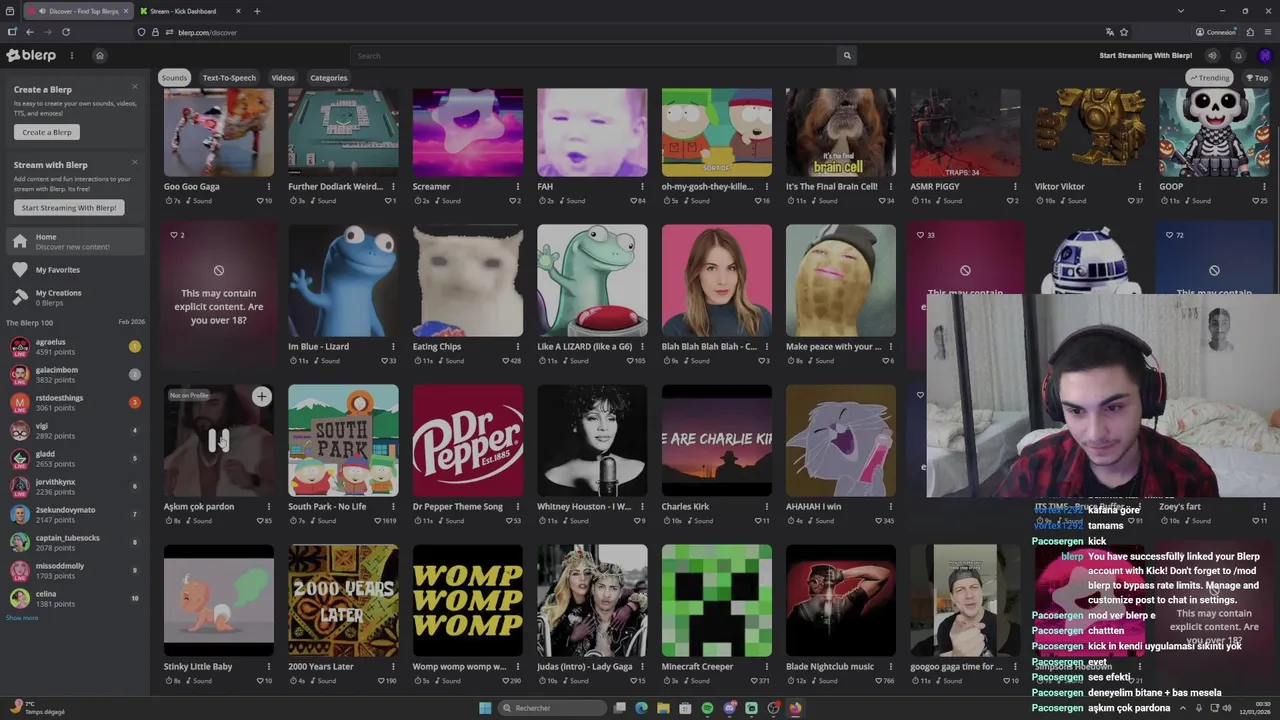1280x720 pixels.
Task: Switch to Stream - Kick Dashboard browser tab
Action: click(190, 11)
